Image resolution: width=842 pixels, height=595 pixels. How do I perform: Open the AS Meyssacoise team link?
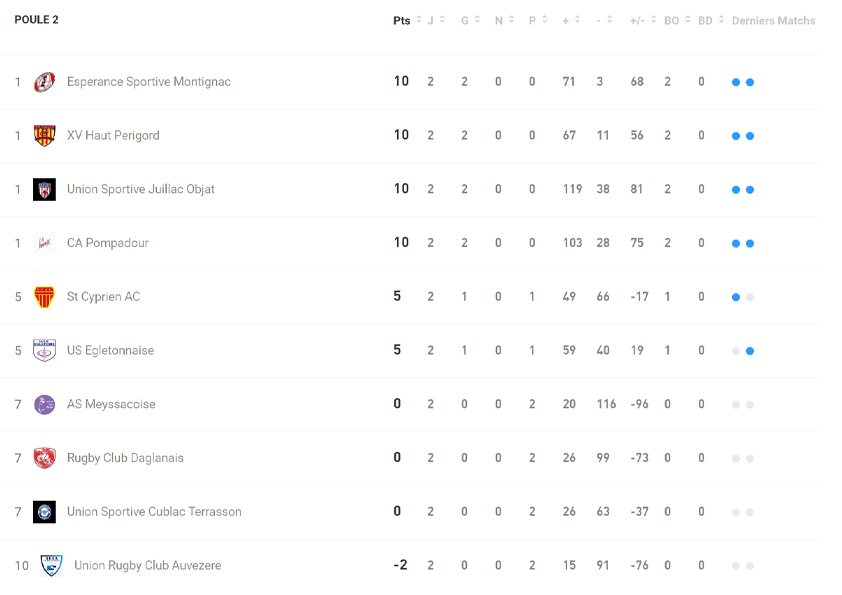[111, 405]
